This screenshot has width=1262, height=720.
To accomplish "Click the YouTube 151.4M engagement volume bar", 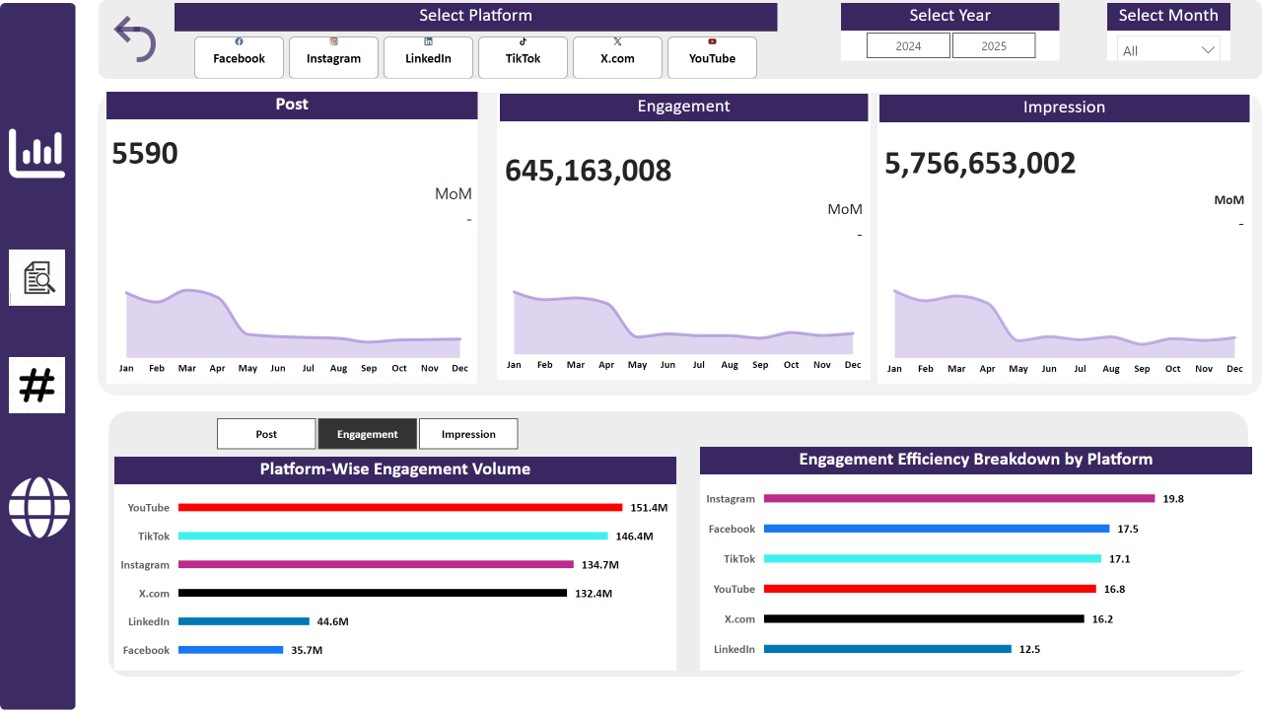I will pos(400,508).
